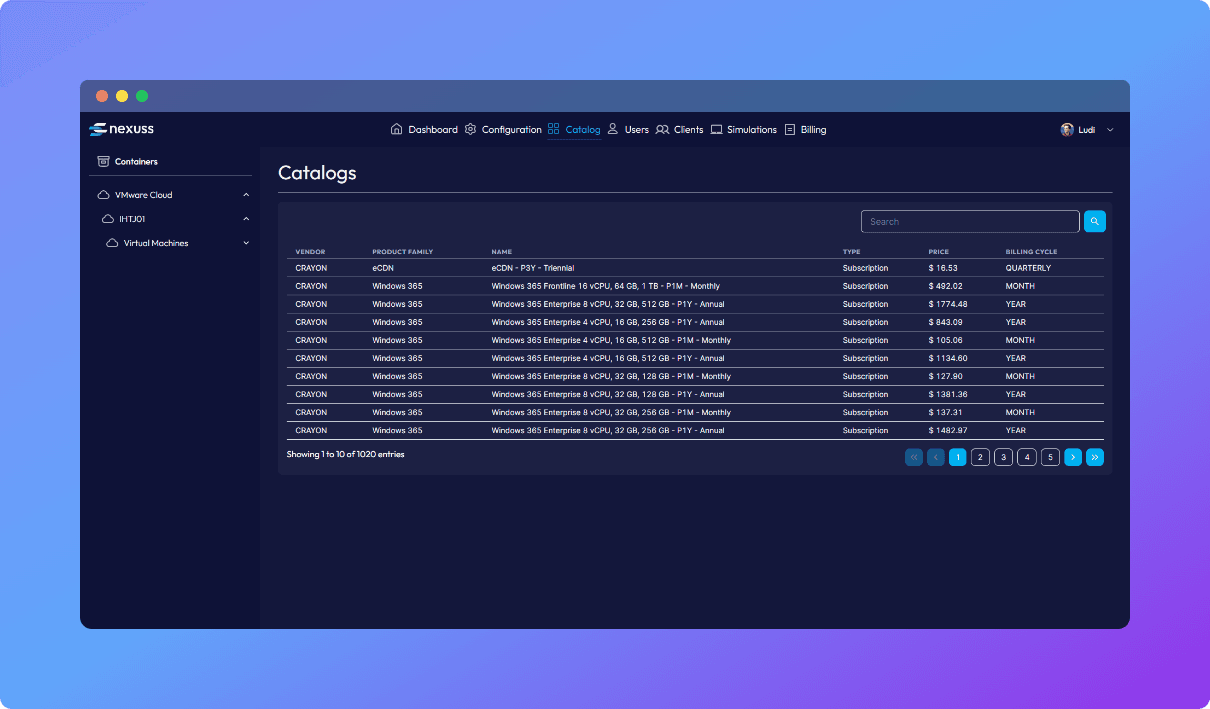This screenshot has height=709, width=1210.
Task: Click the Dashboard home icon
Action: [396, 129]
